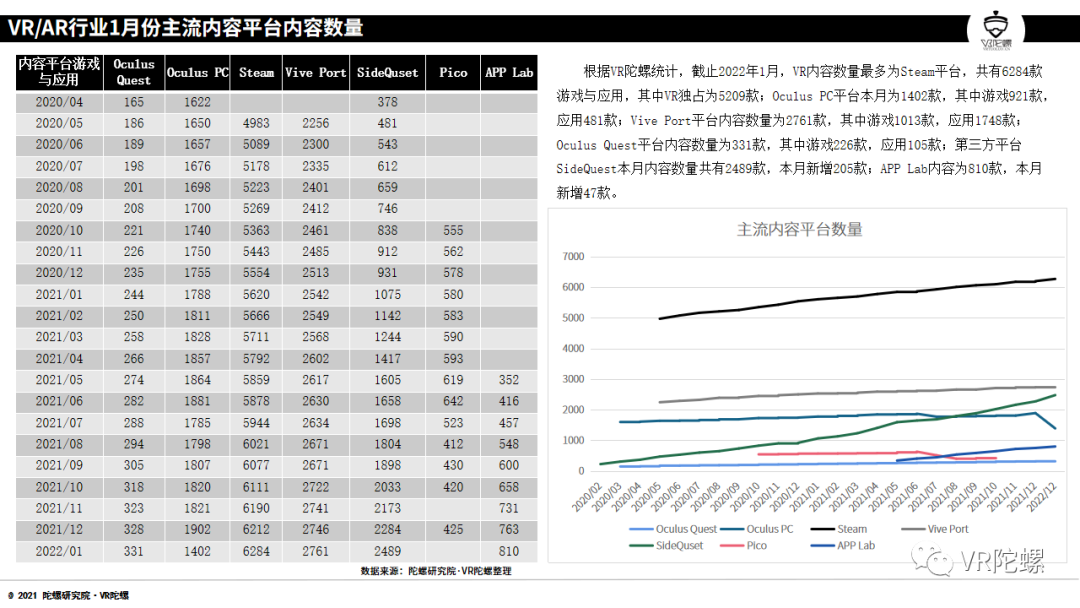Click the 7000 y-axis label
1080x608 pixels.
[x=573, y=256]
